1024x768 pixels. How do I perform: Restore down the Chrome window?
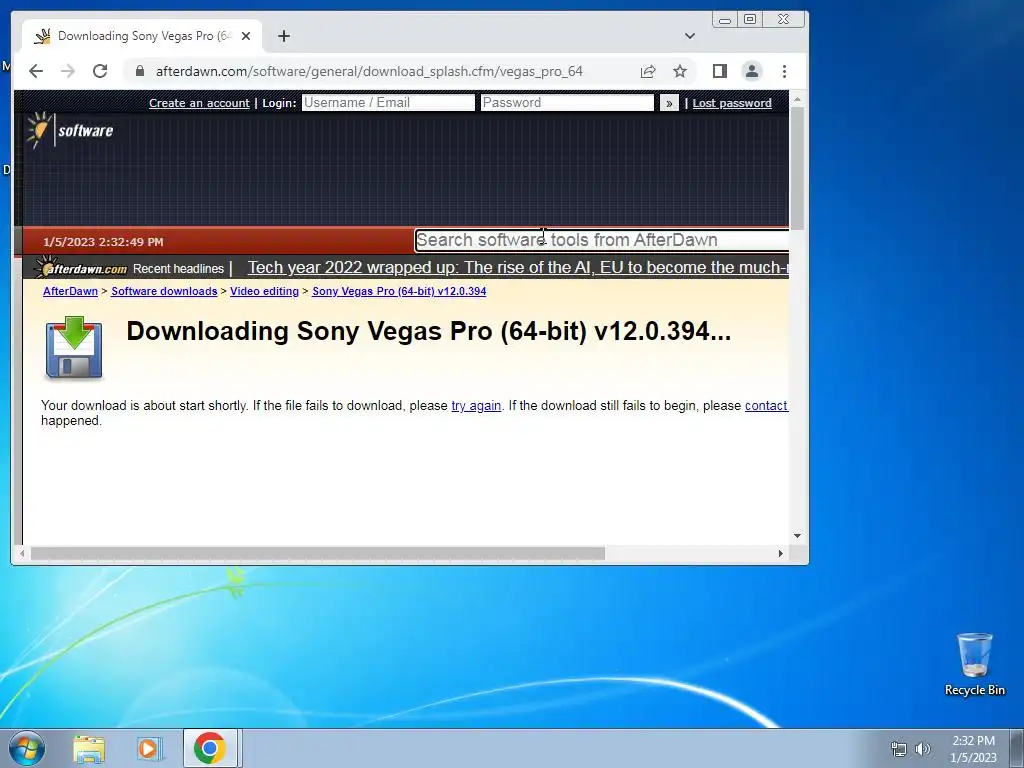(750, 20)
